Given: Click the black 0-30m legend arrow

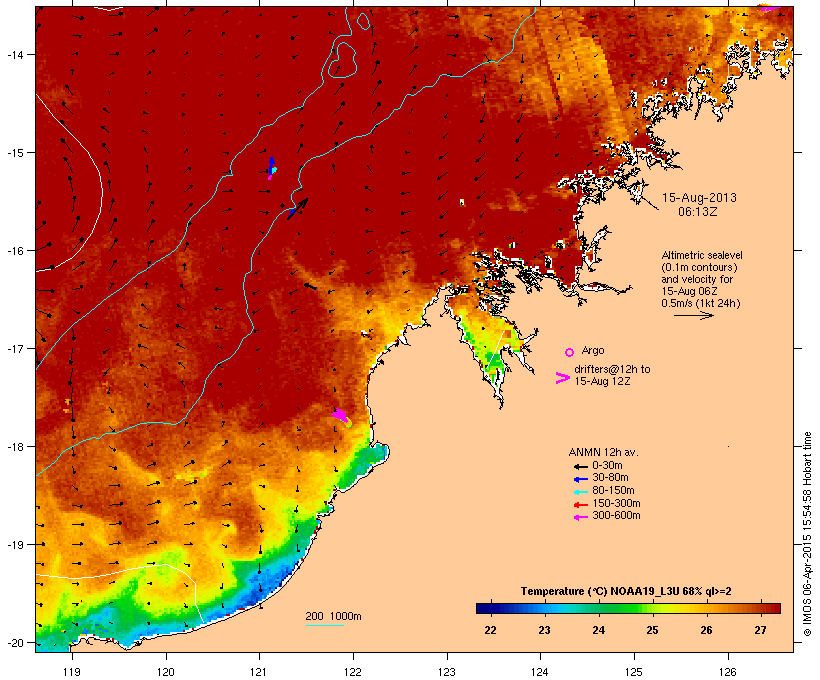Looking at the screenshot, I should coord(580,466).
